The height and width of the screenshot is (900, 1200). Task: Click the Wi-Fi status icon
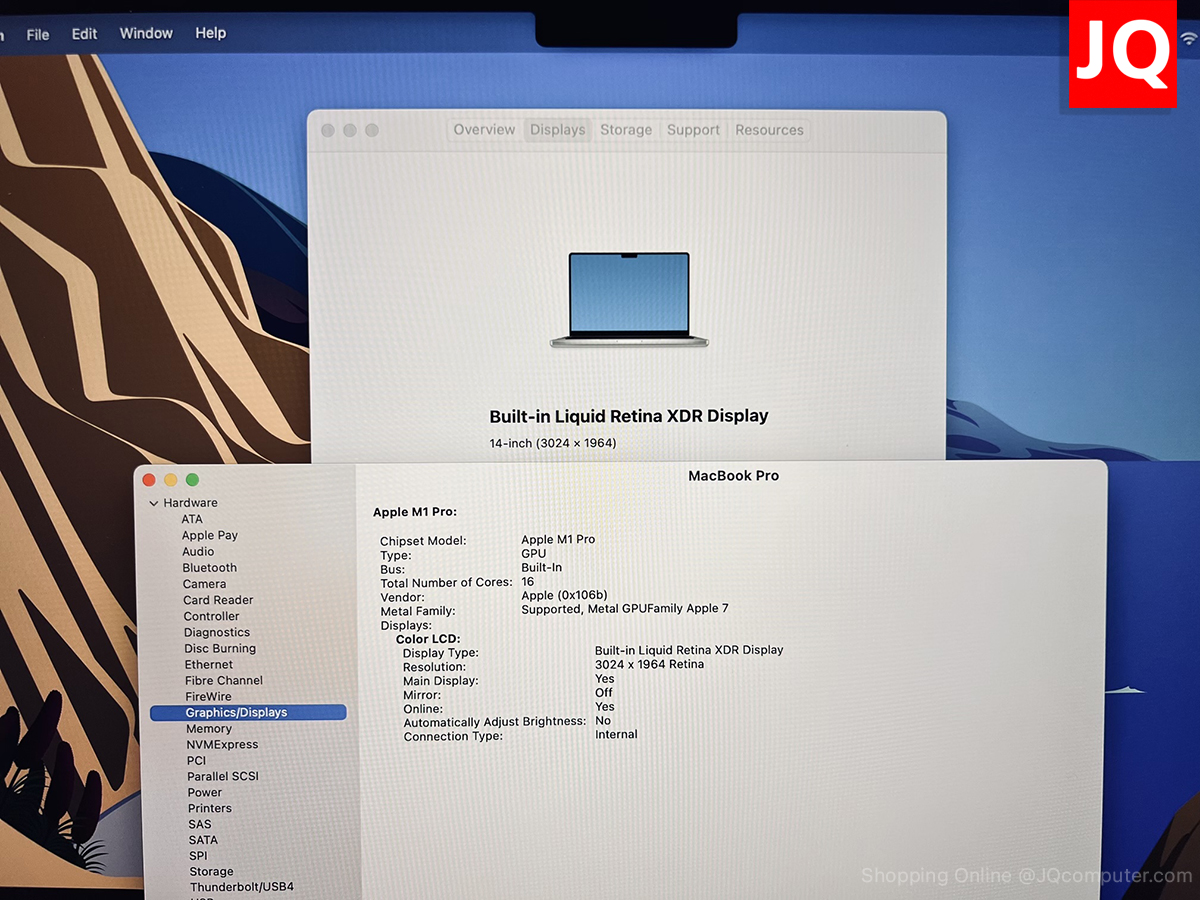pos(1189,38)
